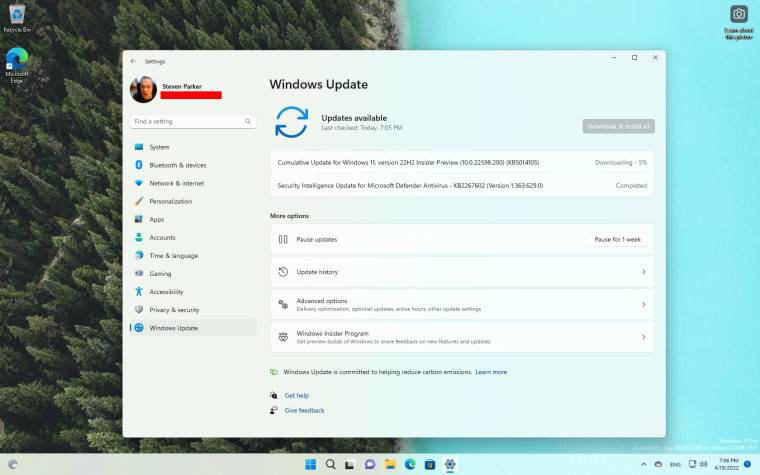Open taskbar Search
Image resolution: width=760 pixels, height=475 pixels.
(x=331, y=464)
